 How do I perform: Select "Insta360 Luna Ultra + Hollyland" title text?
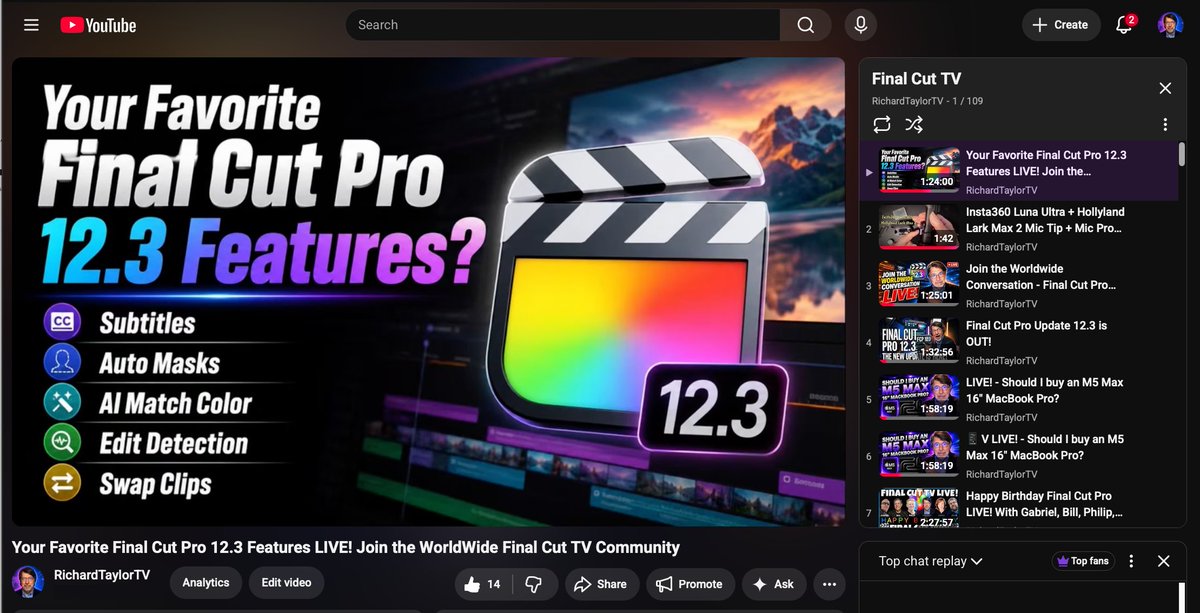point(1045,219)
